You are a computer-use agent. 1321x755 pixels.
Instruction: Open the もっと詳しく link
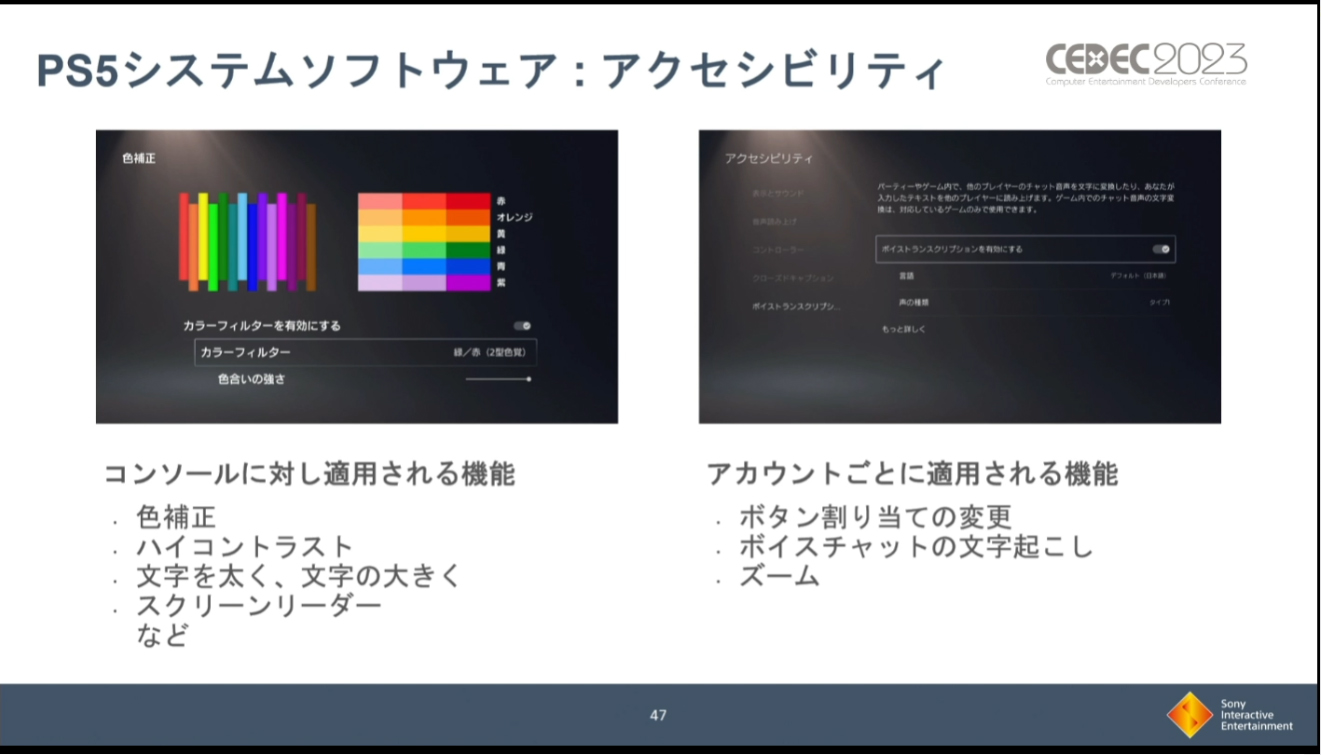904,329
